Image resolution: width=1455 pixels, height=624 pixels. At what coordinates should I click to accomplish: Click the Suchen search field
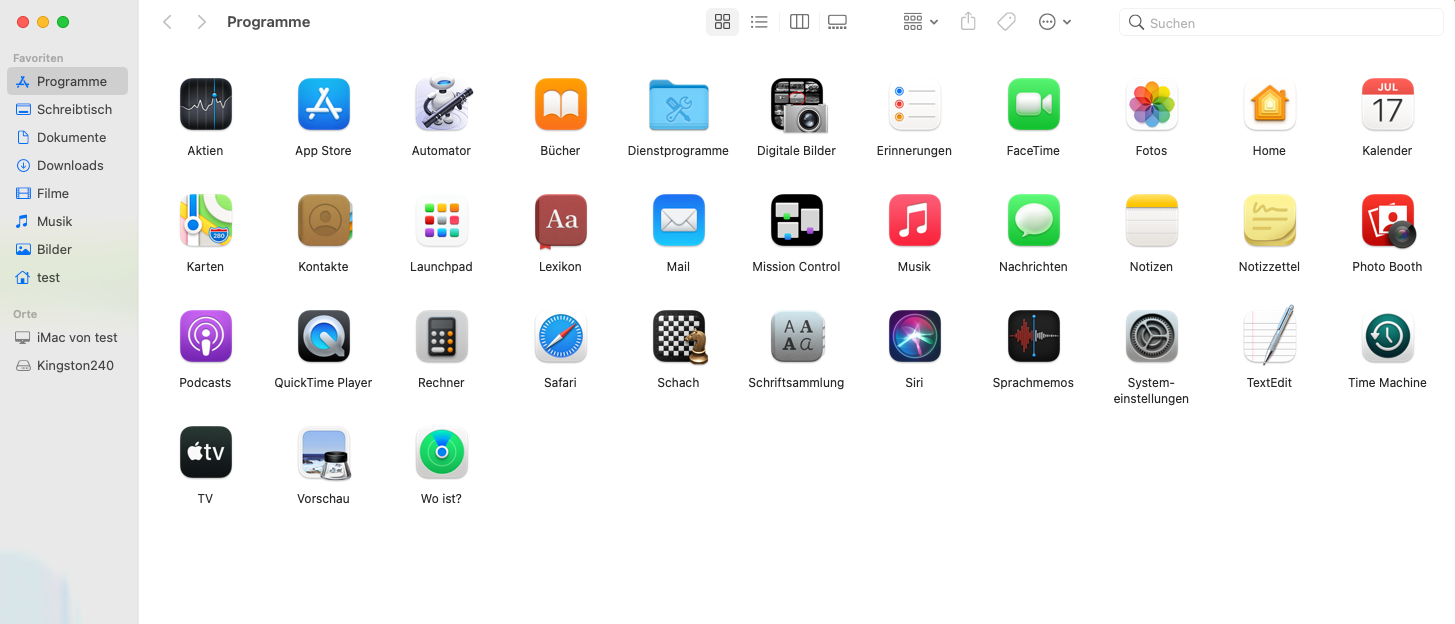tap(1281, 22)
